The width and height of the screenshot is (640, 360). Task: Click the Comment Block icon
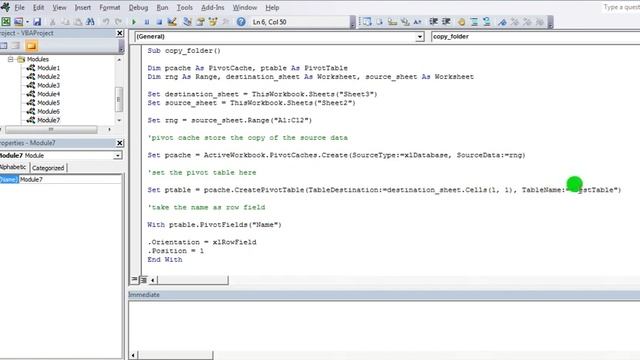(x=474, y=22)
